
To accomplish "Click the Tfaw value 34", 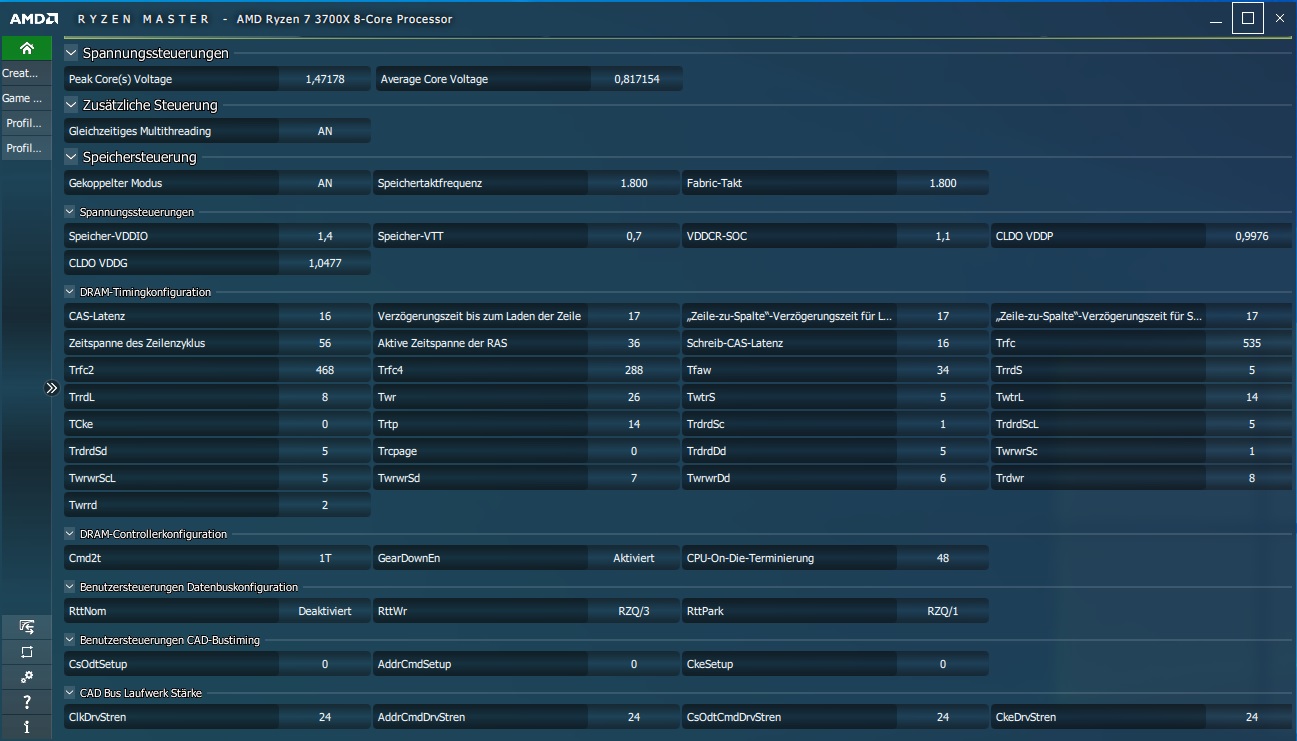I will pos(943,370).
